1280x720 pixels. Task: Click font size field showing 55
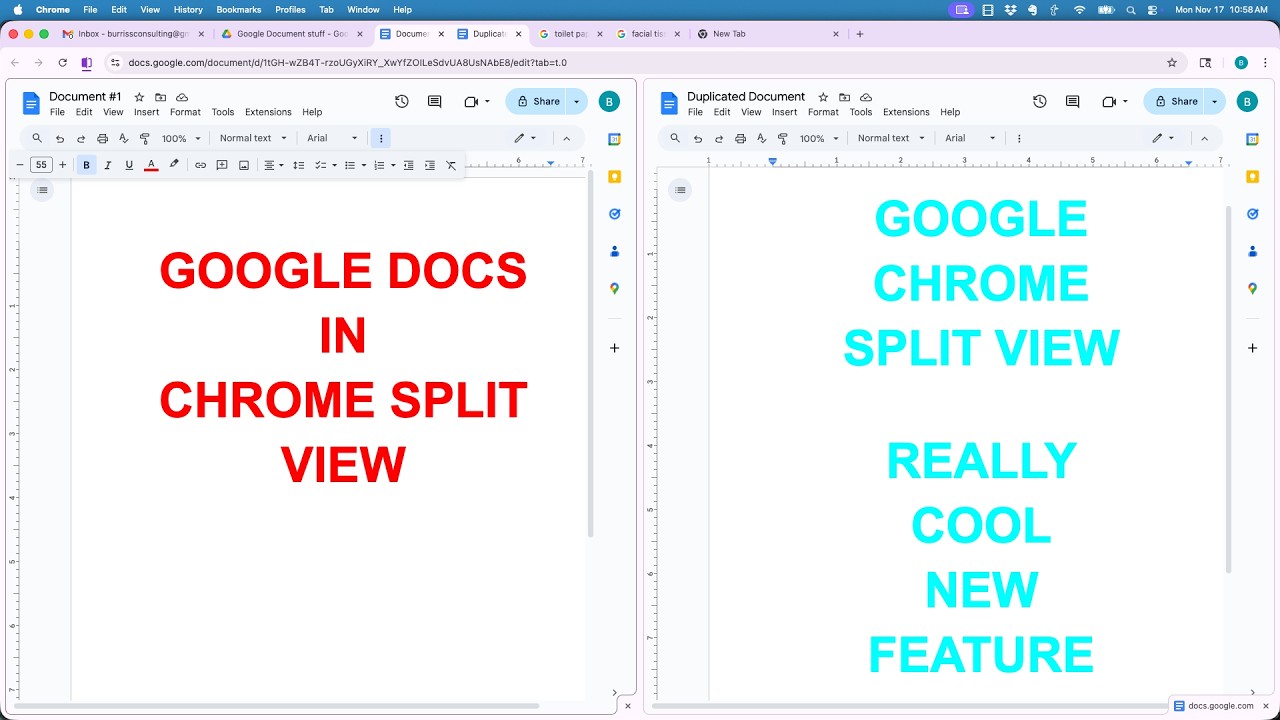coord(41,165)
